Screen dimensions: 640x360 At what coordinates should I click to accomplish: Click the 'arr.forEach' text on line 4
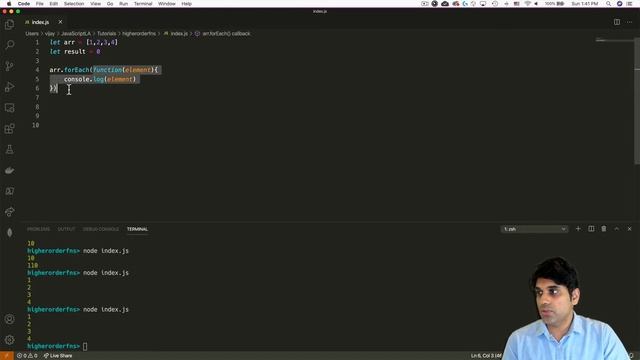point(69,70)
